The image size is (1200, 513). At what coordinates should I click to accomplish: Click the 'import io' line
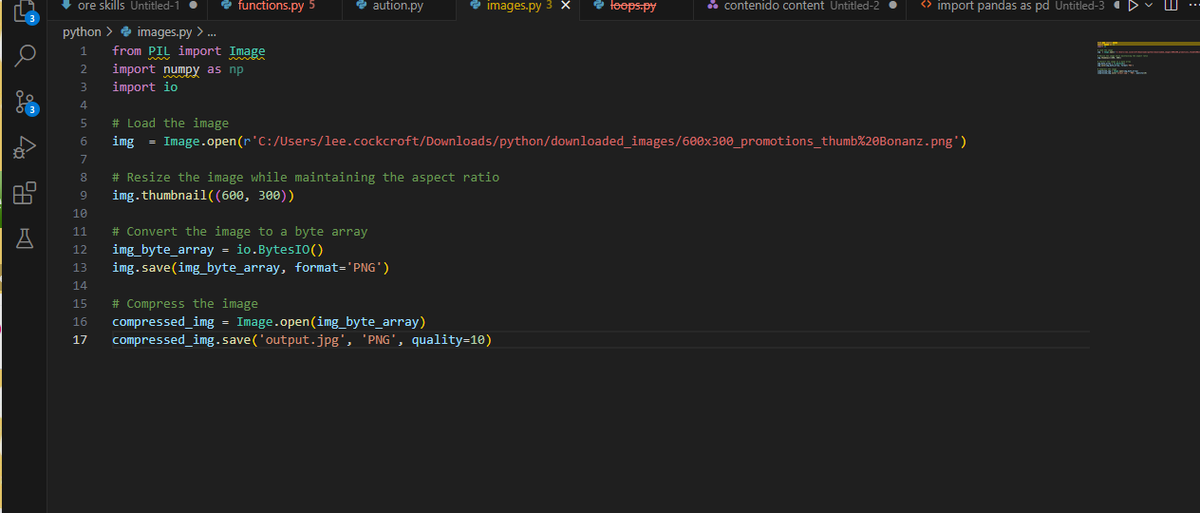click(145, 87)
